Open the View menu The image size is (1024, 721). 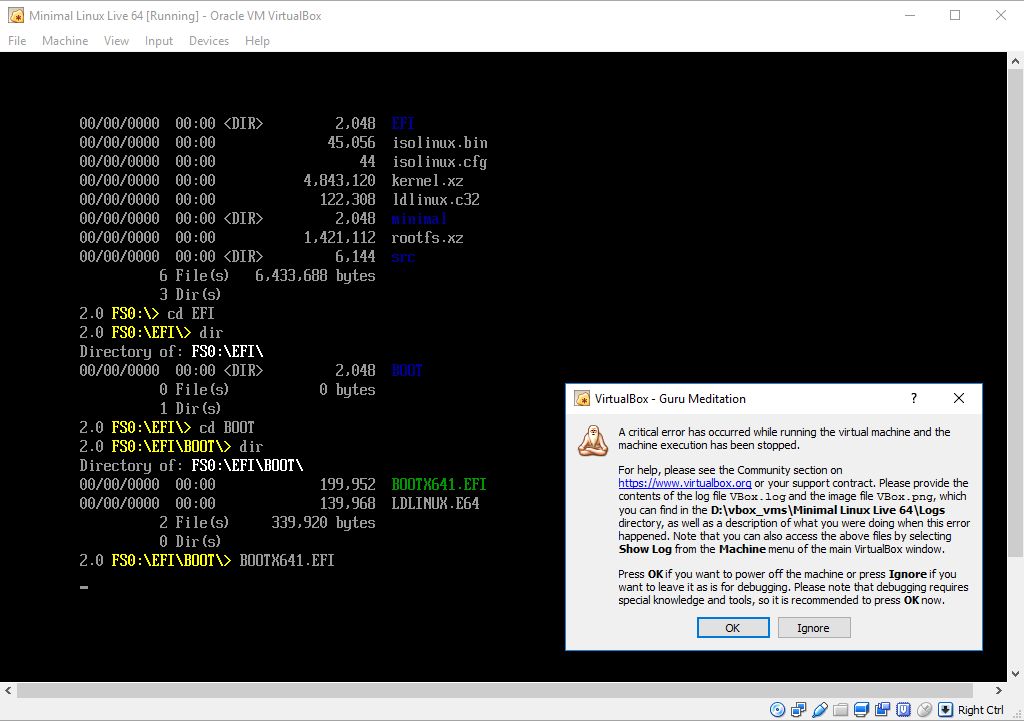(116, 41)
